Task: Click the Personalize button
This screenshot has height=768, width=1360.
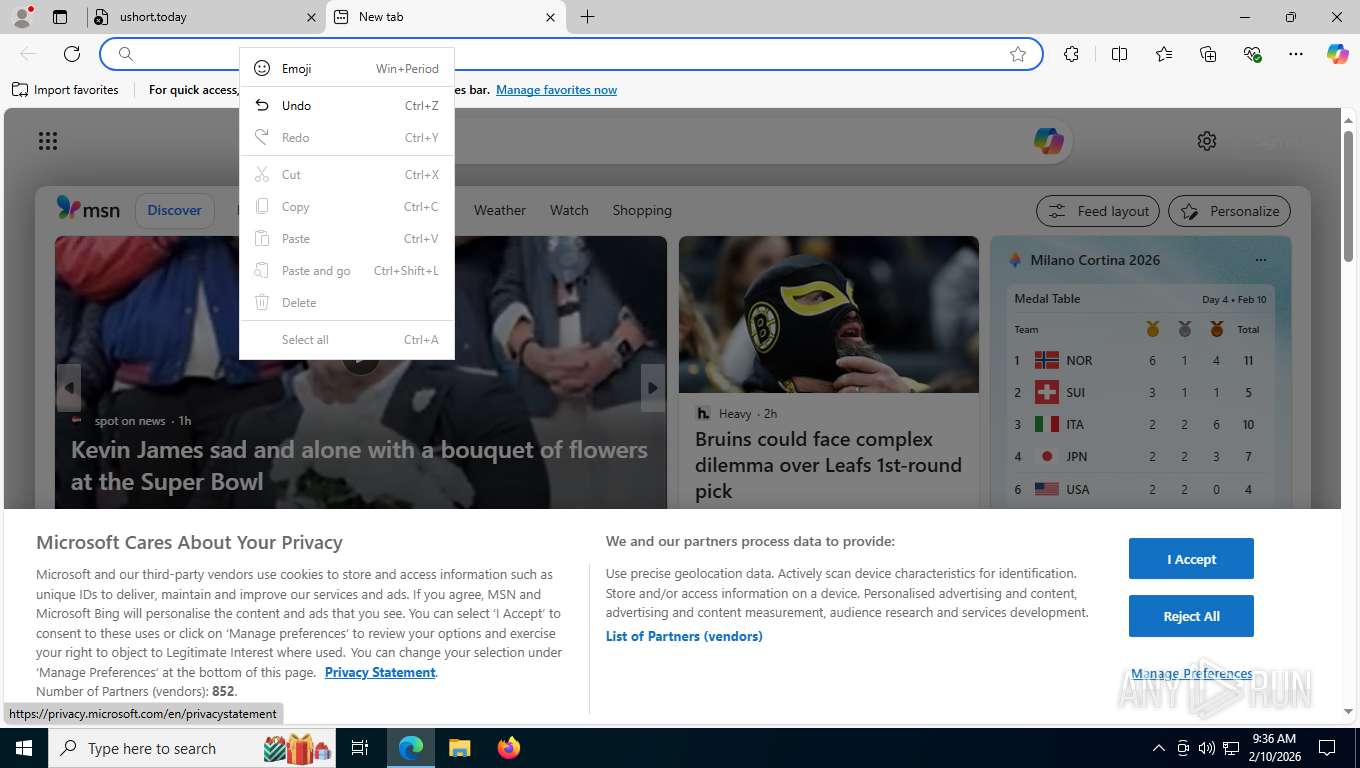Action: point(1229,211)
